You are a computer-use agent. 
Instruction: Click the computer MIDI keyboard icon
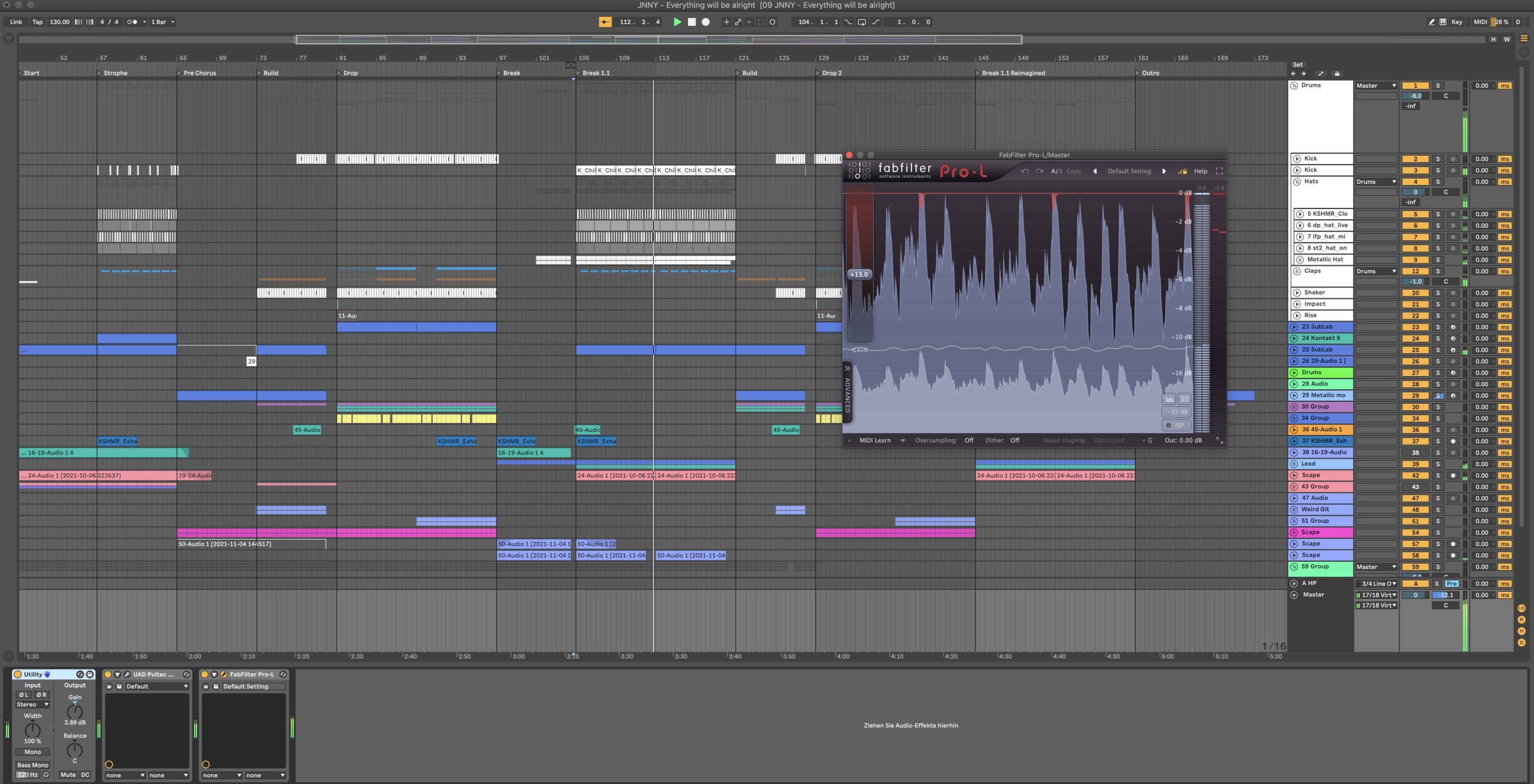[x=1443, y=22]
